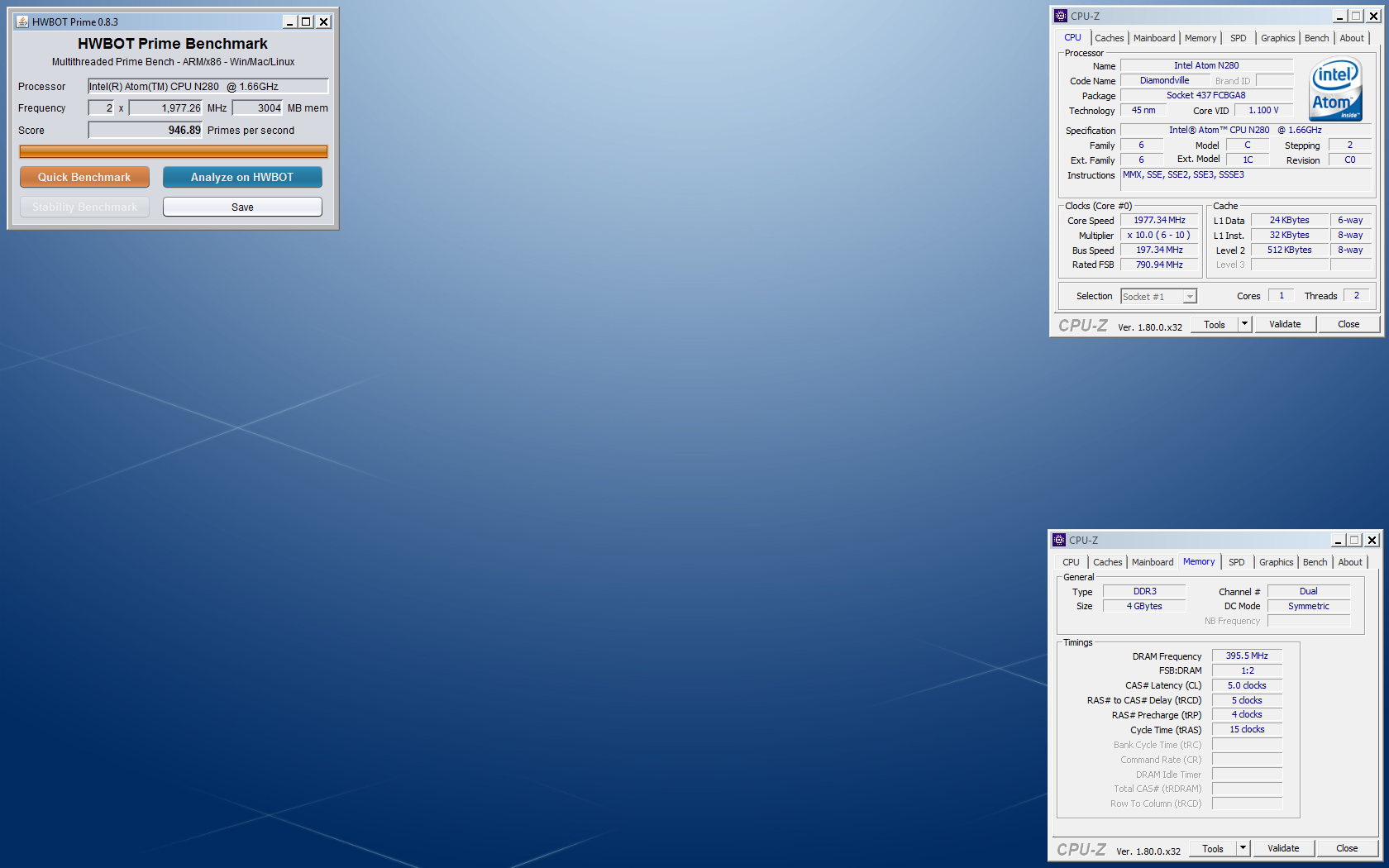This screenshot has width=1389, height=868.
Task: Click the core count field showing 2
Action: [101, 107]
